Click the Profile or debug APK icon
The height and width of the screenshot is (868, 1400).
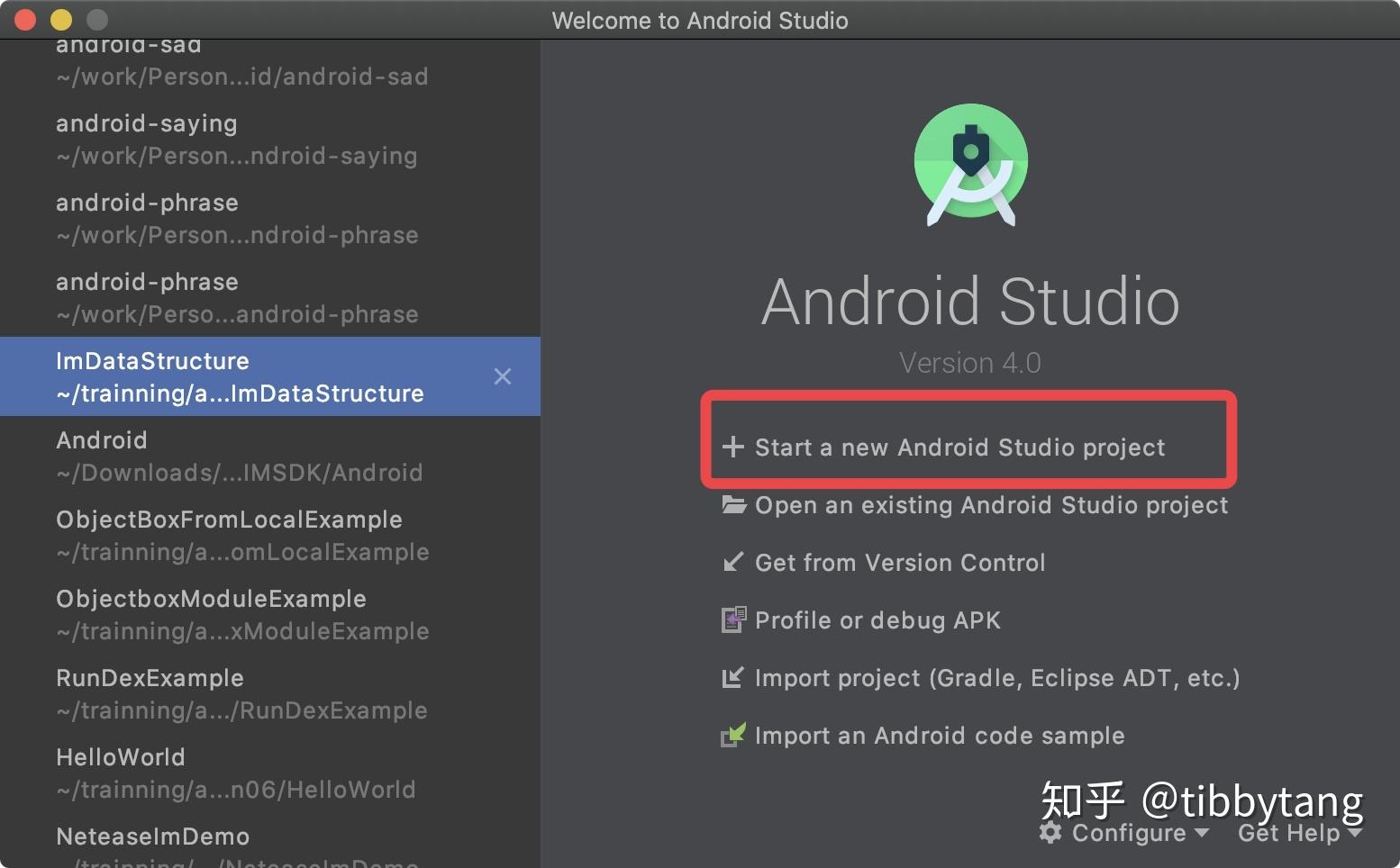(x=734, y=619)
